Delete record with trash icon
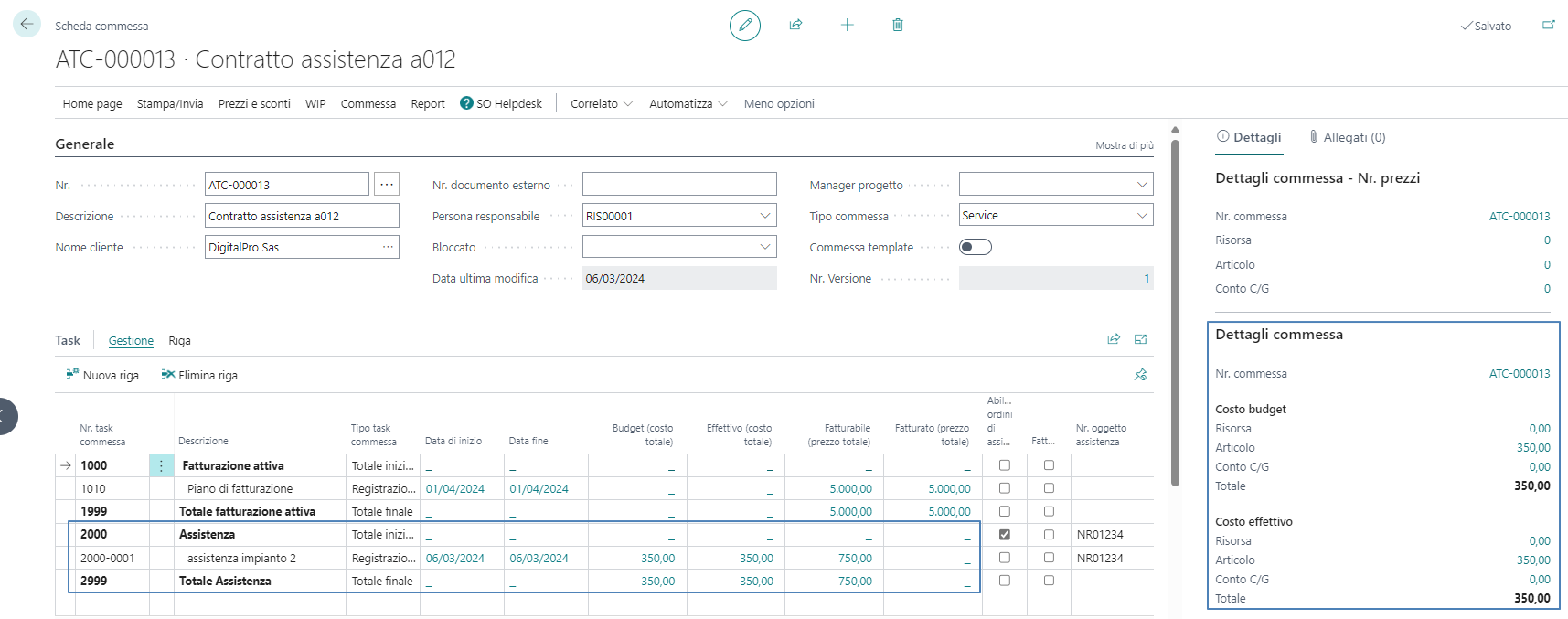The image size is (1568, 619). pyautogui.click(x=898, y=25)
